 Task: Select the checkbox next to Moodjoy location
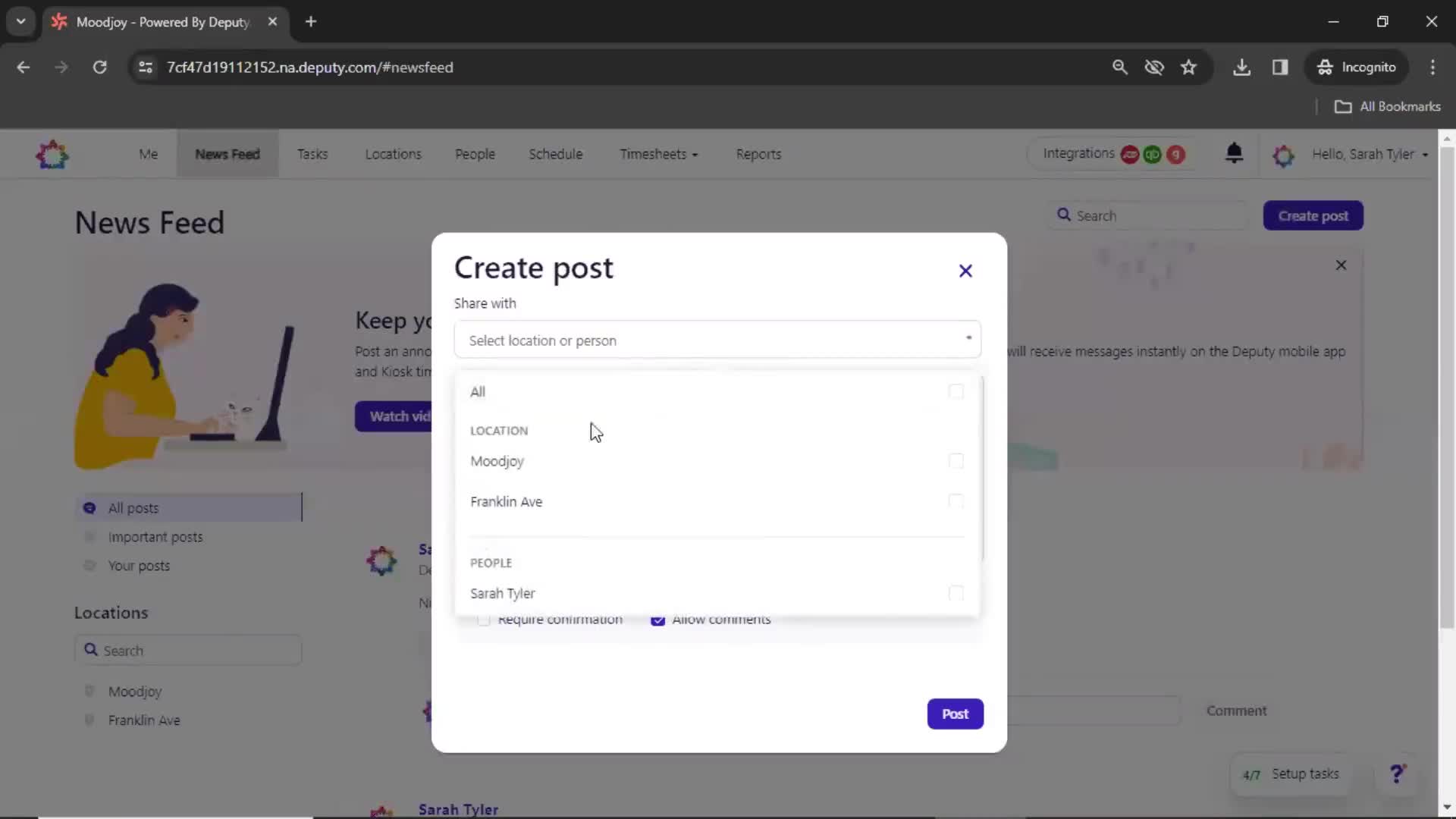[x=955, y=461]
